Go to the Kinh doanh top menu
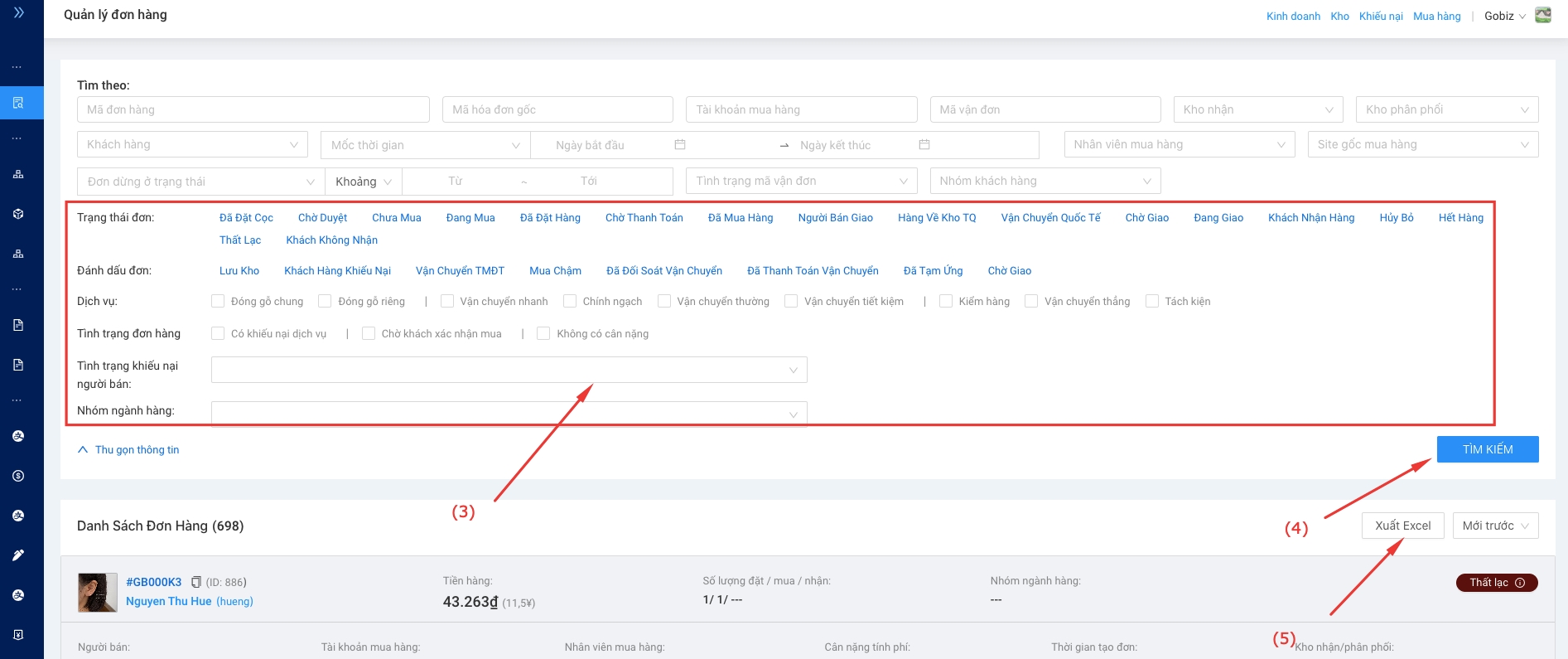Viewport: 1568px width, 659px height. [x=1293, y=16]
